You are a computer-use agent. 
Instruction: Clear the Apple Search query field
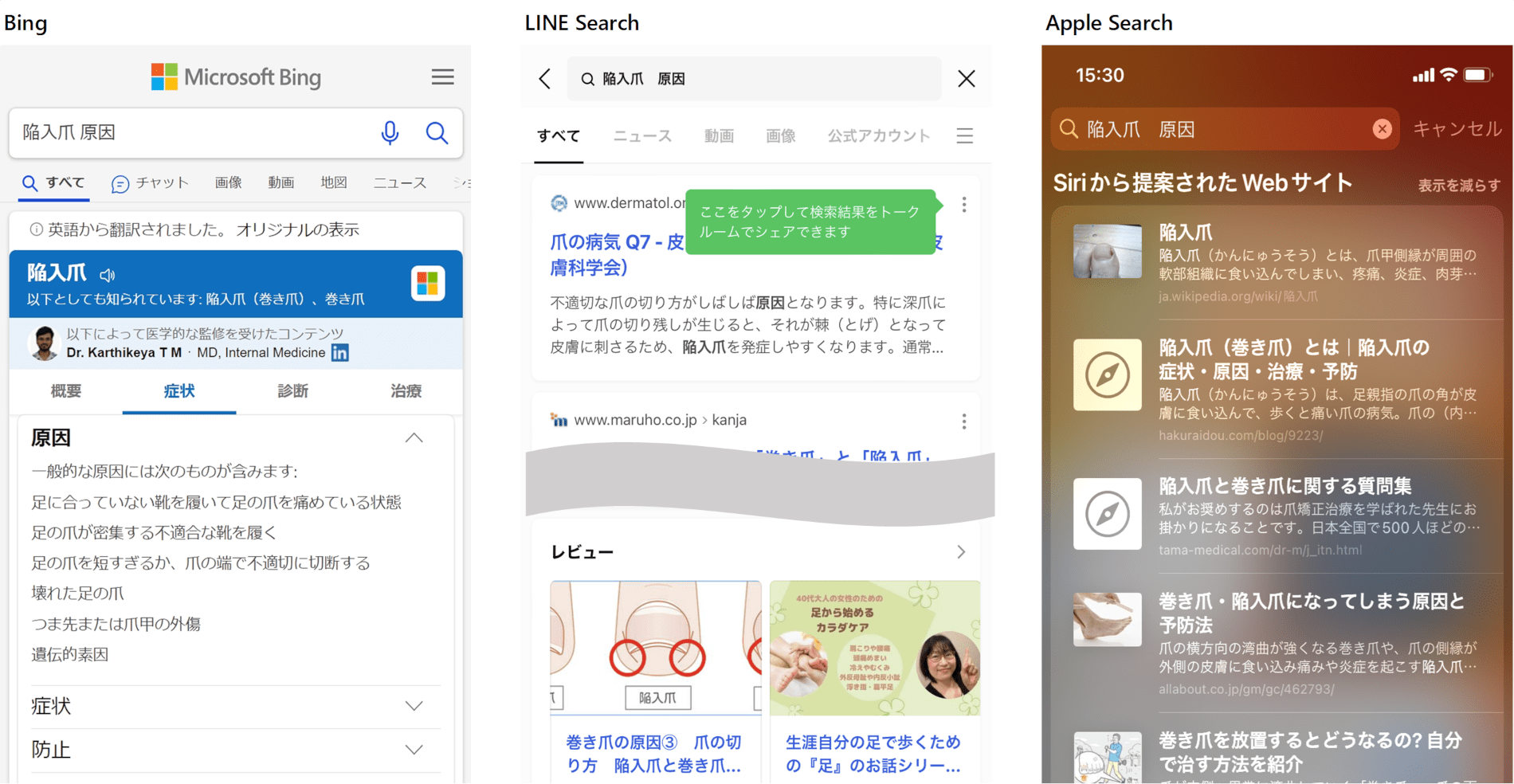point(1383,129)
